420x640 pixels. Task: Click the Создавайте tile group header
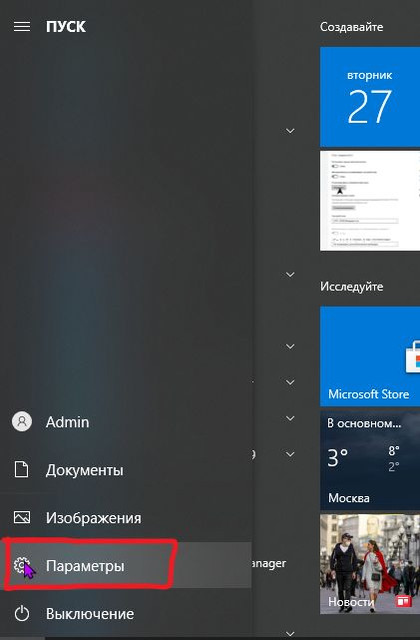[x=351, y=27]
